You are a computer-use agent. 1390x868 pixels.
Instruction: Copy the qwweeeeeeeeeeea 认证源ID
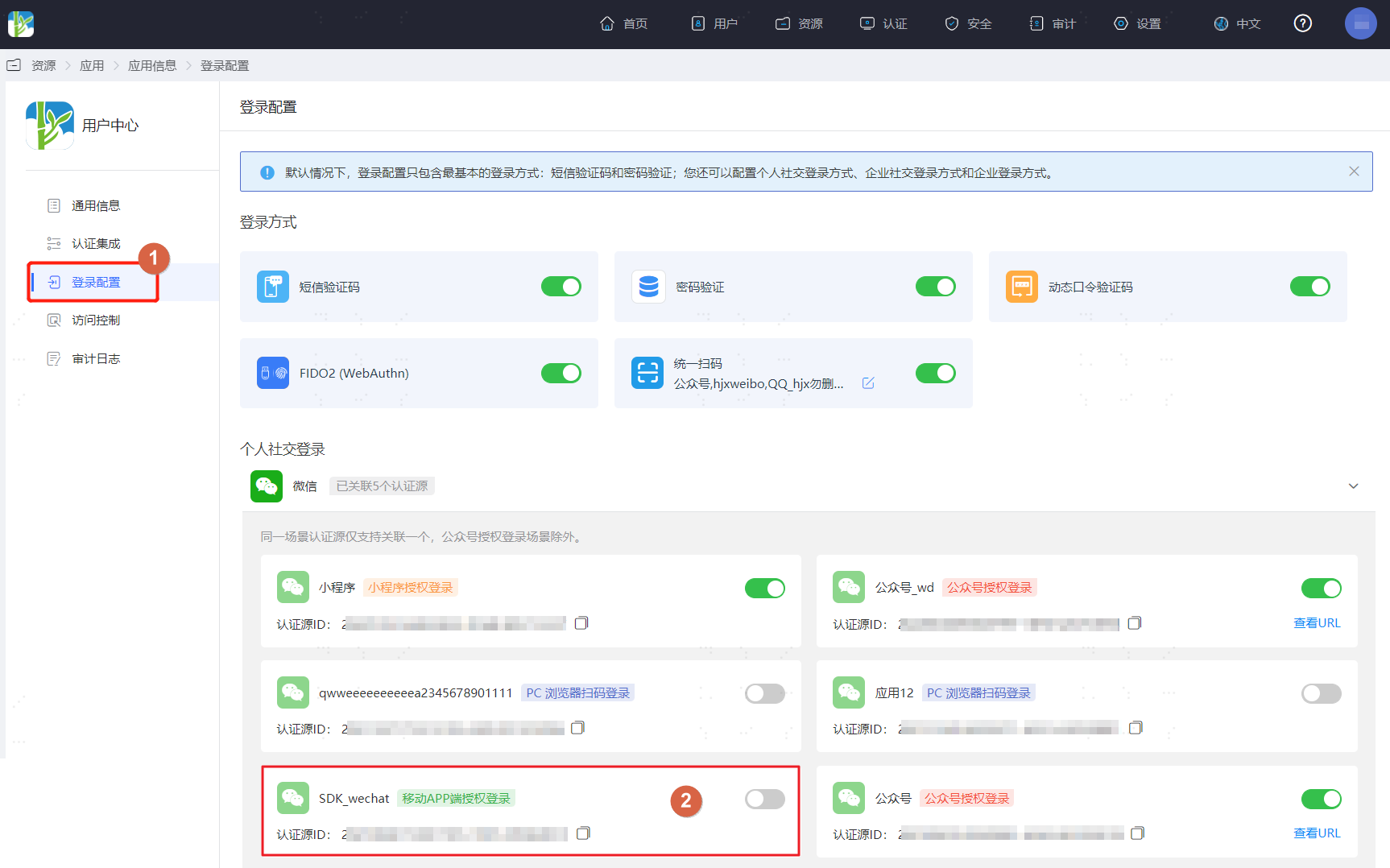(577, 728)
